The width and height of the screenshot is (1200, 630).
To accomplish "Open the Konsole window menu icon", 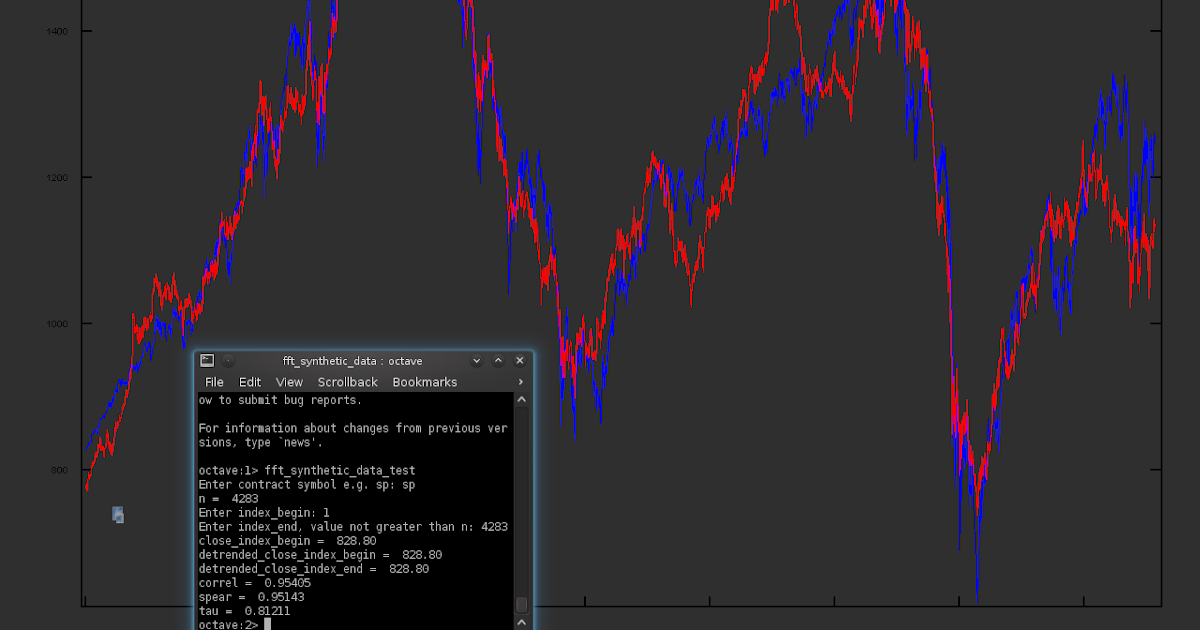I will 207,361.
